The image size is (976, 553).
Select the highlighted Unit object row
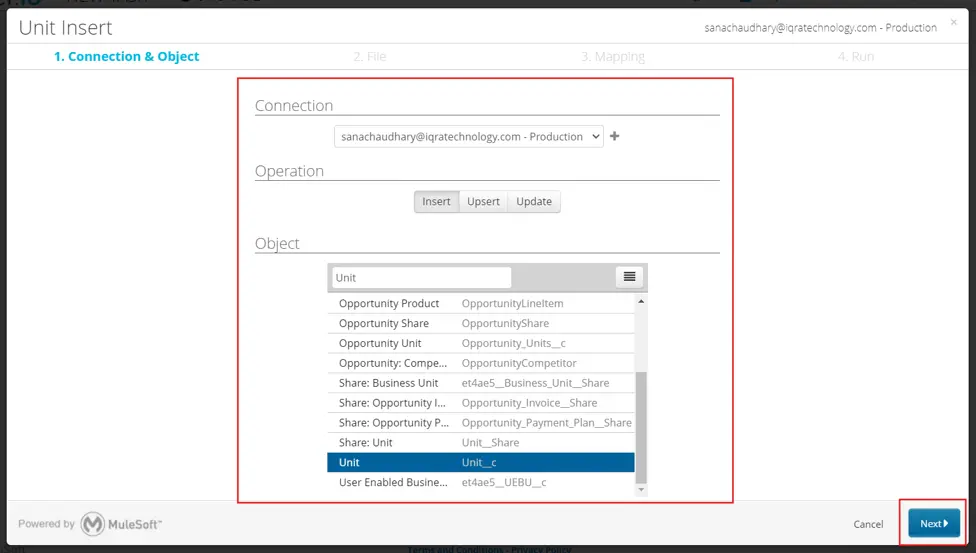tap(481, 462)
